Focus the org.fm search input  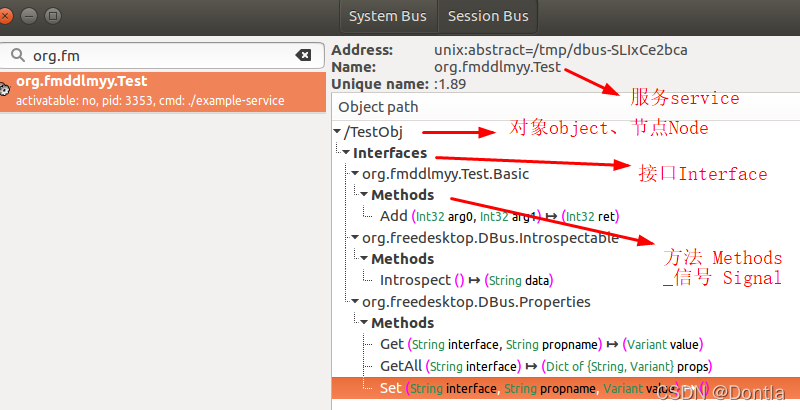pyautogui.click(x=161, y=55)
